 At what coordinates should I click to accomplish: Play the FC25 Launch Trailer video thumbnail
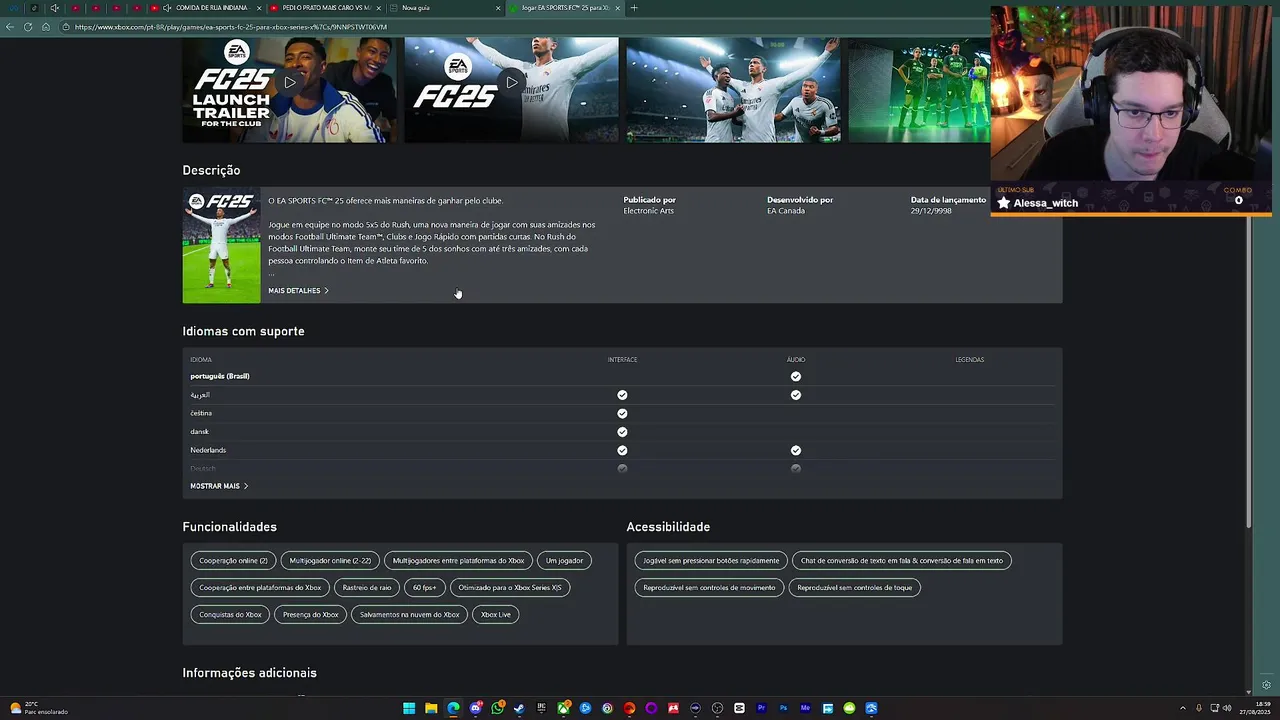(x=289, y=90)
